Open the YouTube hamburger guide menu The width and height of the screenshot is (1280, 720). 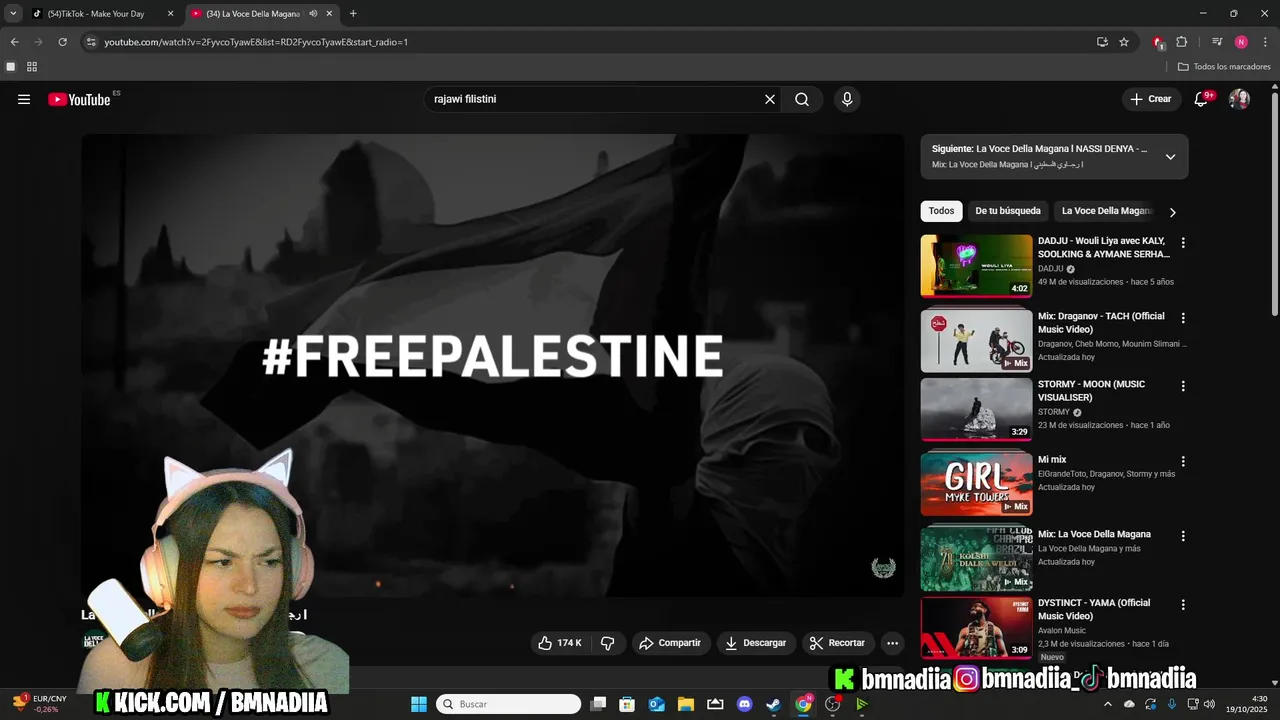point(24,99)
